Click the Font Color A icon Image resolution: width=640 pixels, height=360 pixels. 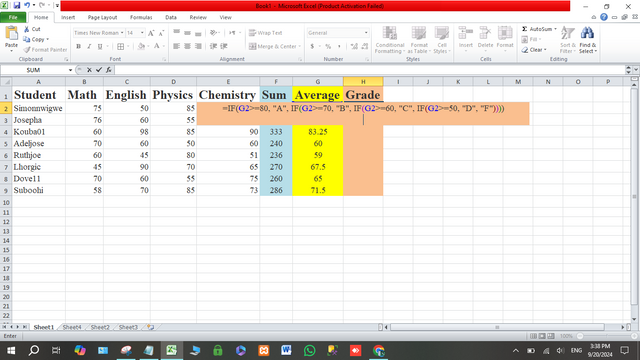click(157, 47)
